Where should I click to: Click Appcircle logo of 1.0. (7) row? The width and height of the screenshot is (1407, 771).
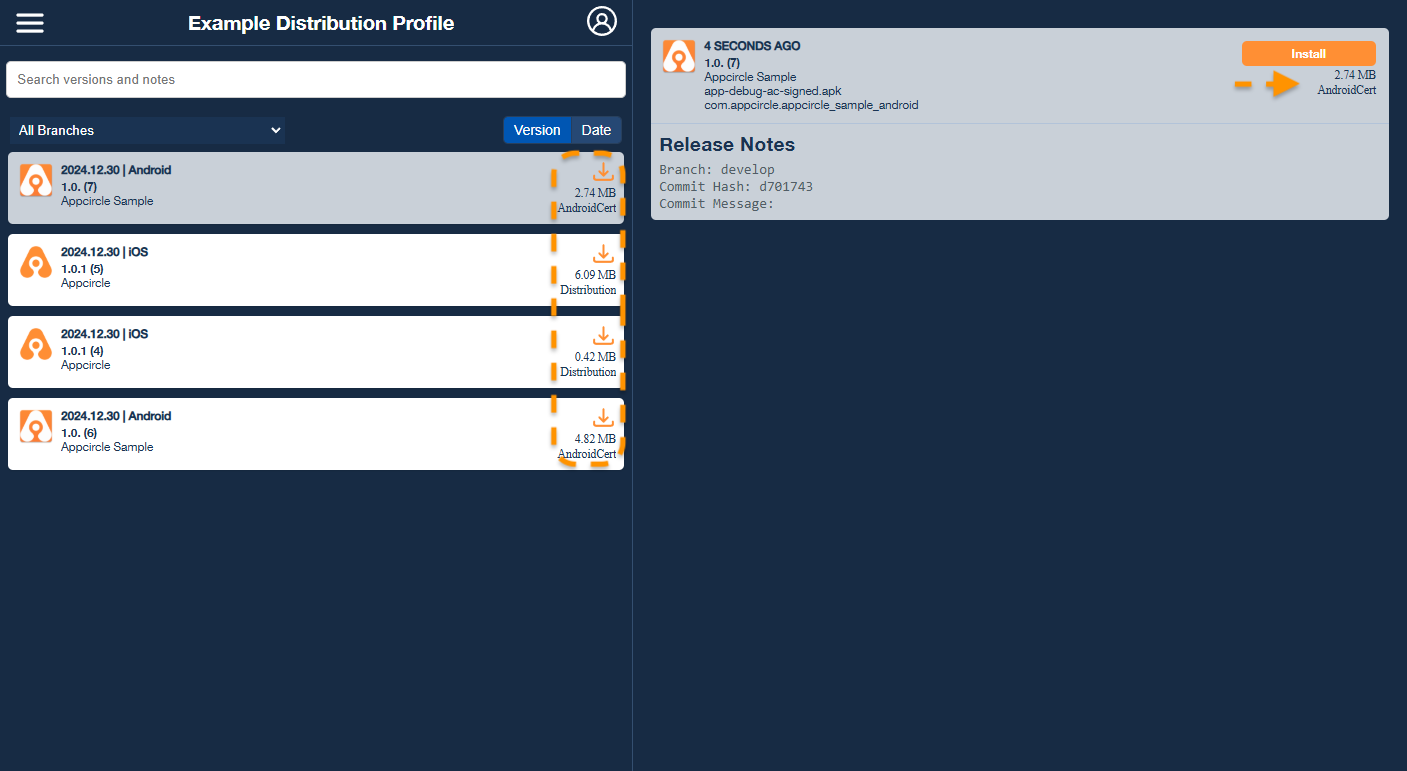[36, 180]
